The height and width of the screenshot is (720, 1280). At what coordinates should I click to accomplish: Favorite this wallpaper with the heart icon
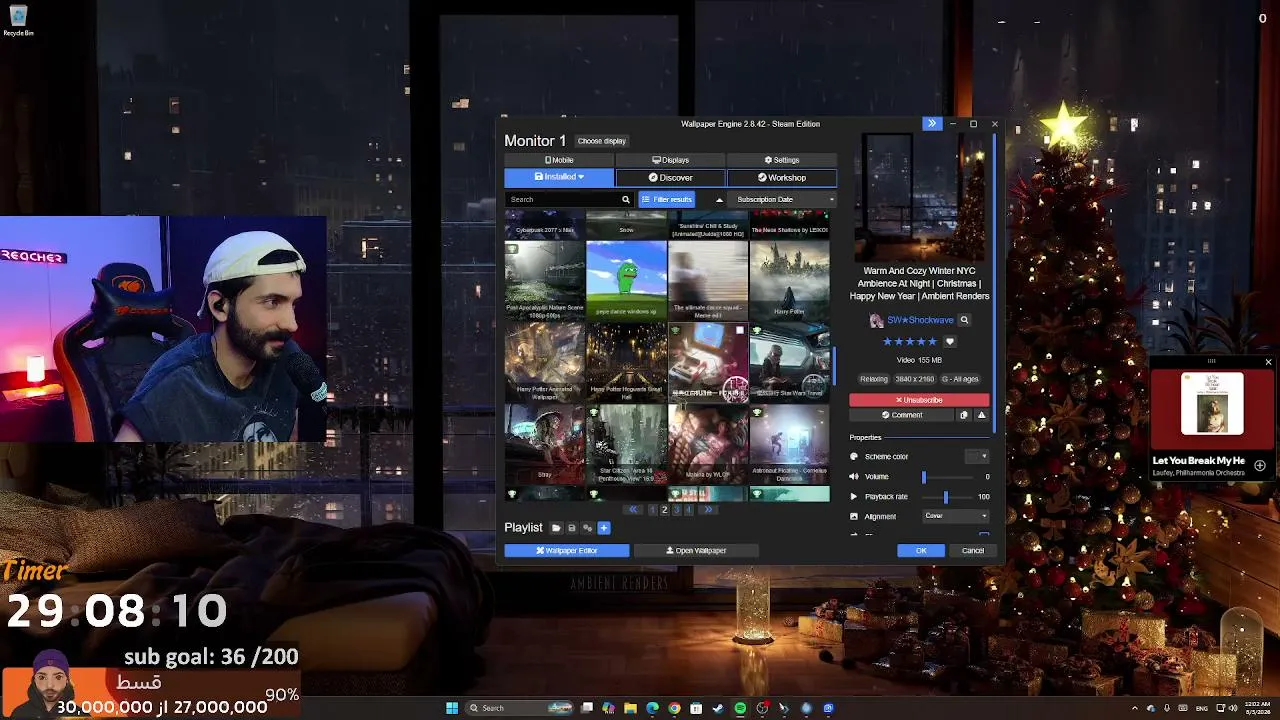coord(950,341)
